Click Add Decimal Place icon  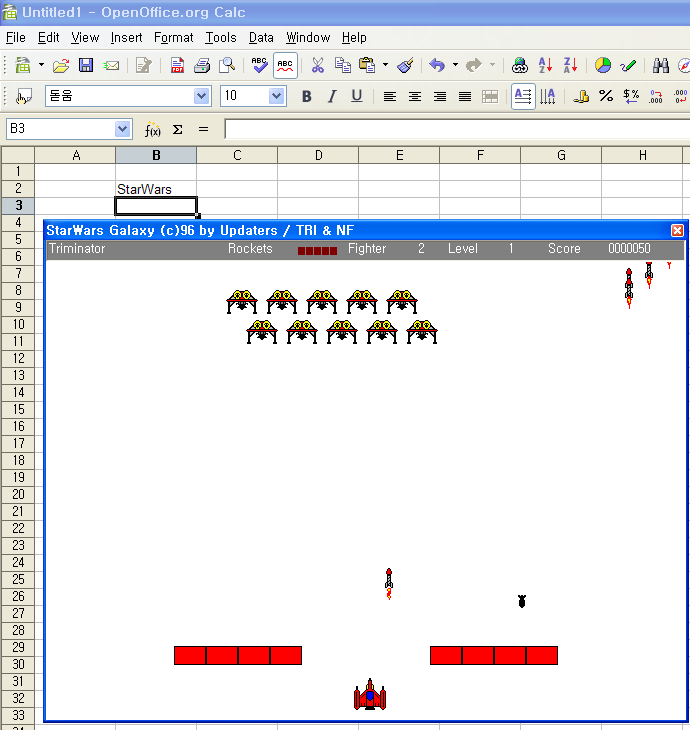pyautogui.click(x=656, y=96)
